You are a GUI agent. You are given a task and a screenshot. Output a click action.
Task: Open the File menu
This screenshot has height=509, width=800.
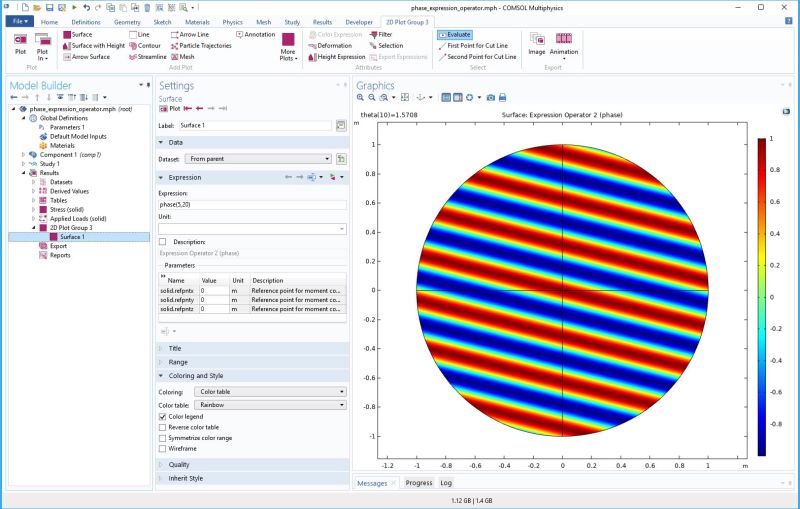pyautogui.click(x=20, y=21)
